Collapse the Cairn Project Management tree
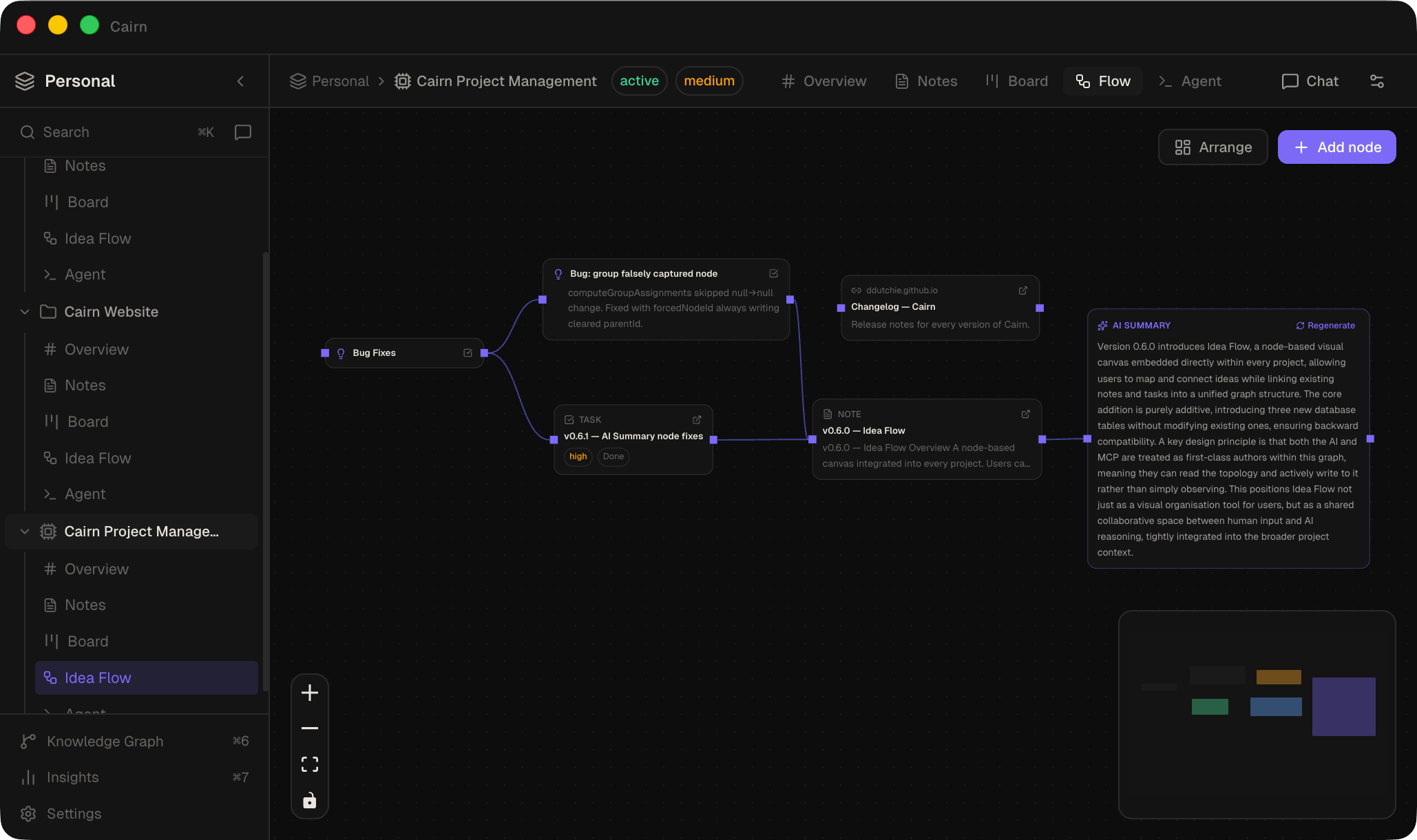The image size is (1417, 840). [x=25, y=532]
